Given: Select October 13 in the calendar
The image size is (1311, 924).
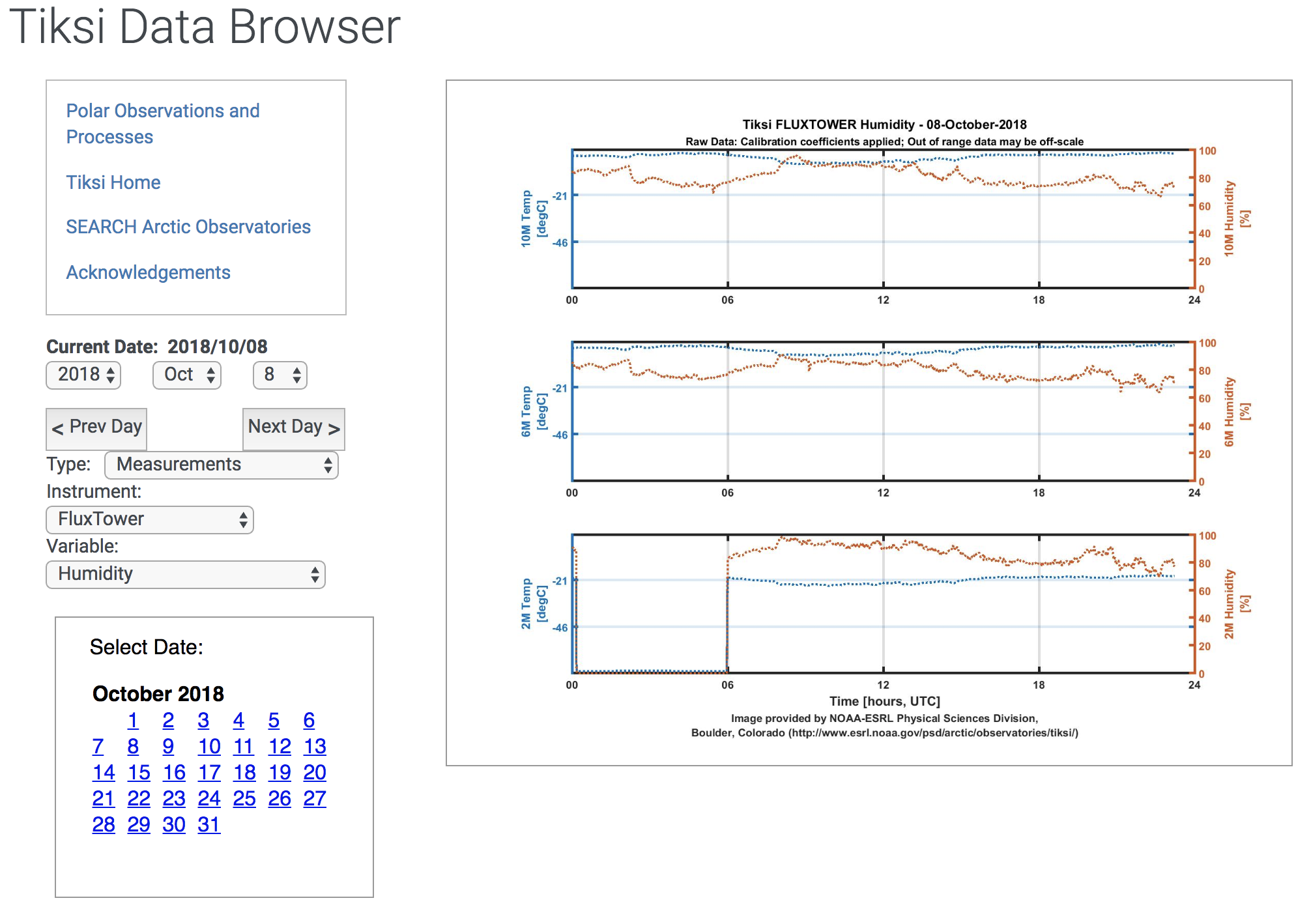Looking at the screenshot, I should point(315,747).
